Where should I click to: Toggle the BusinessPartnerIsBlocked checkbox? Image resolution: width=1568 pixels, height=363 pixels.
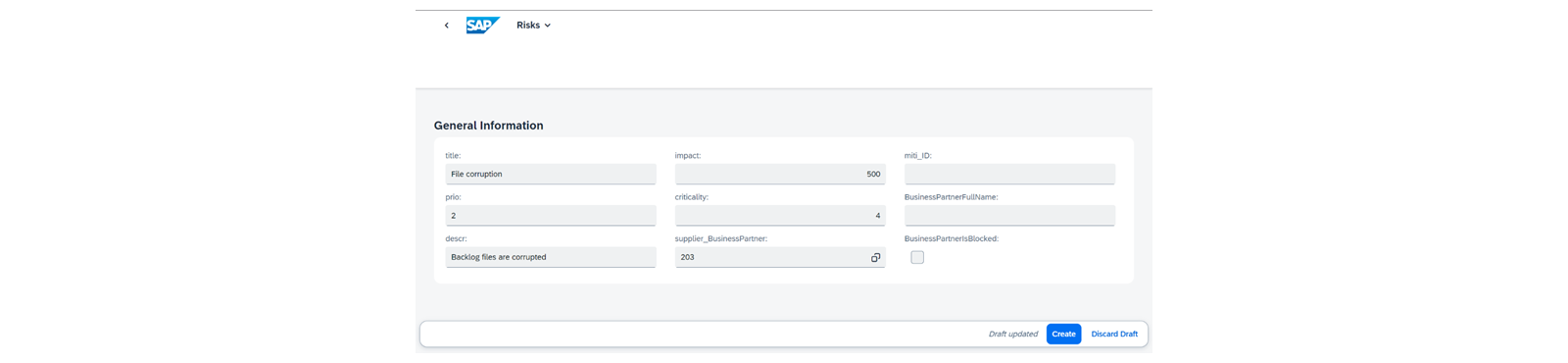click(917, 257)
